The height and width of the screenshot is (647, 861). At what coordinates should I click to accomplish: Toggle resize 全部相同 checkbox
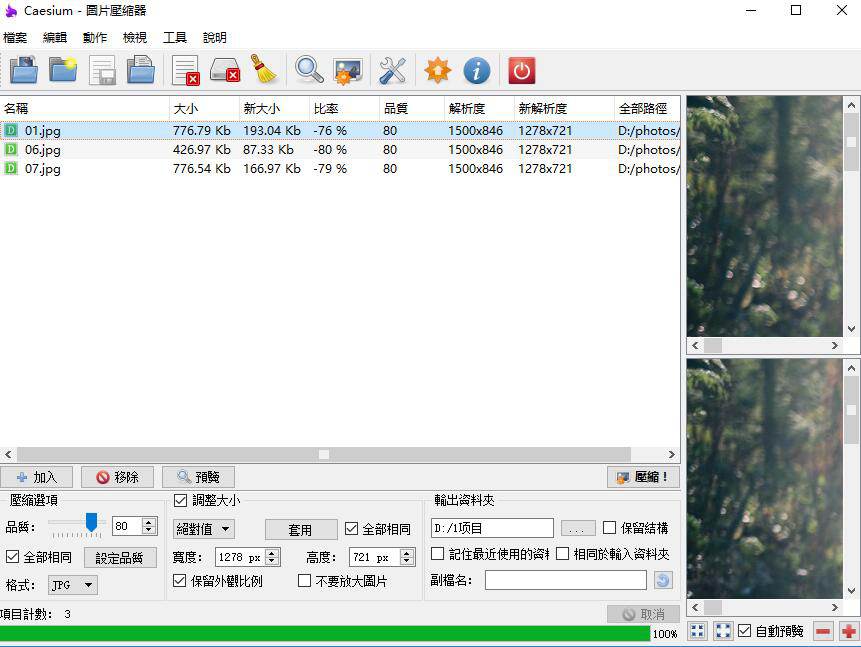click(351, 529)
